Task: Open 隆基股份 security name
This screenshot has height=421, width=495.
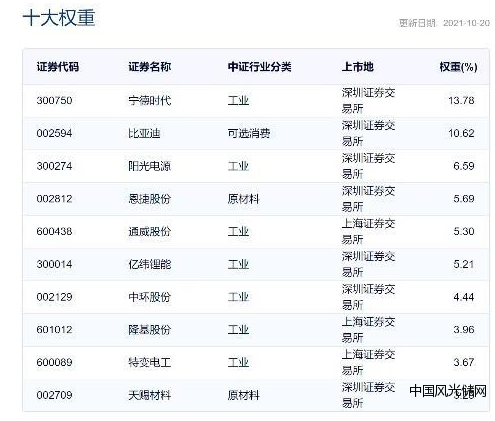Action: (150, 330)
